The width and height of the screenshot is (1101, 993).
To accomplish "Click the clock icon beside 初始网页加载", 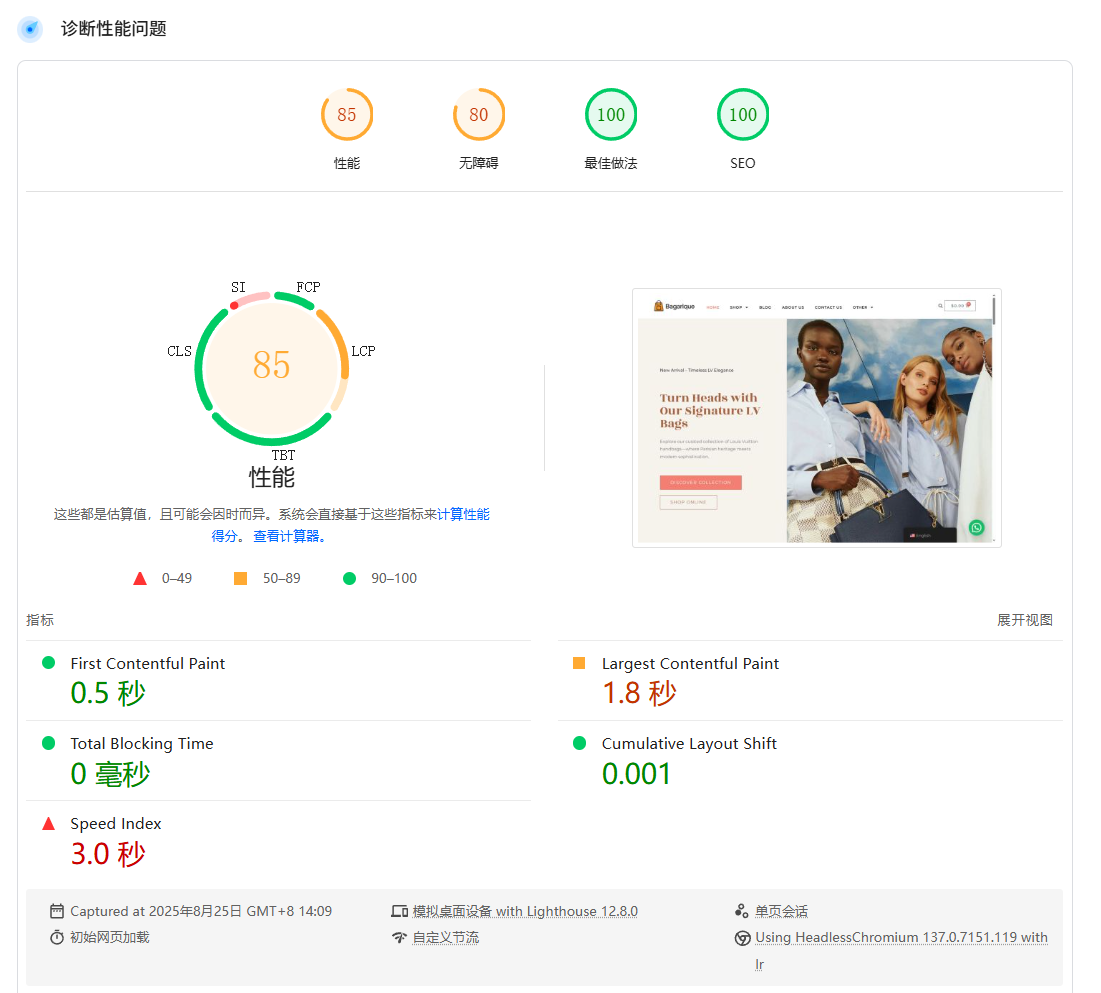I will 58,937.
